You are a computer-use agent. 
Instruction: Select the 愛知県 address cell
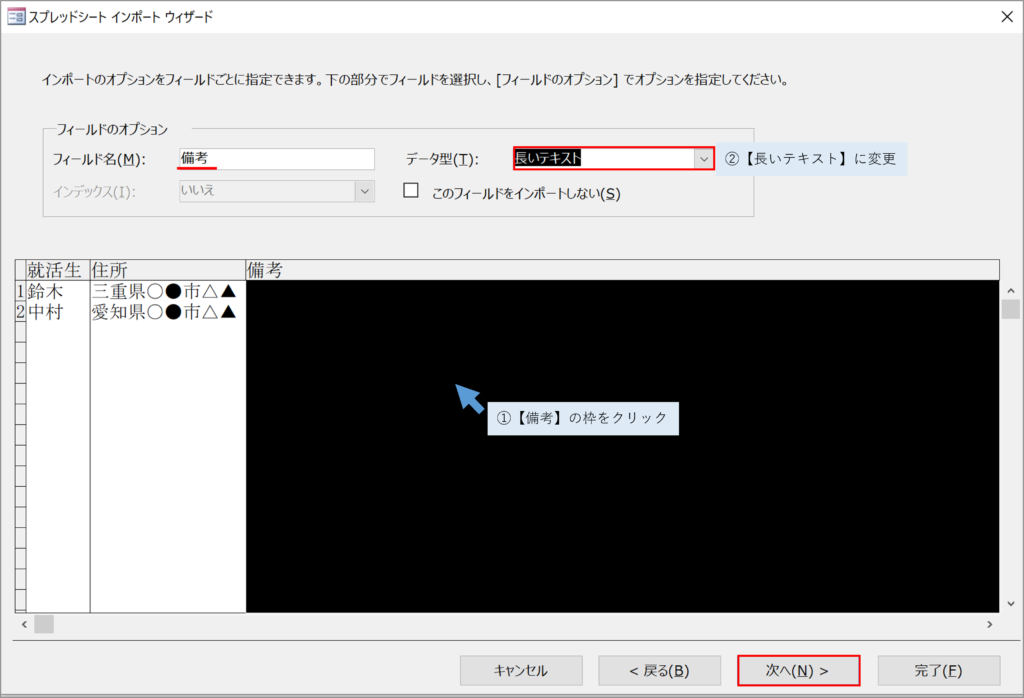coord(167,311)
